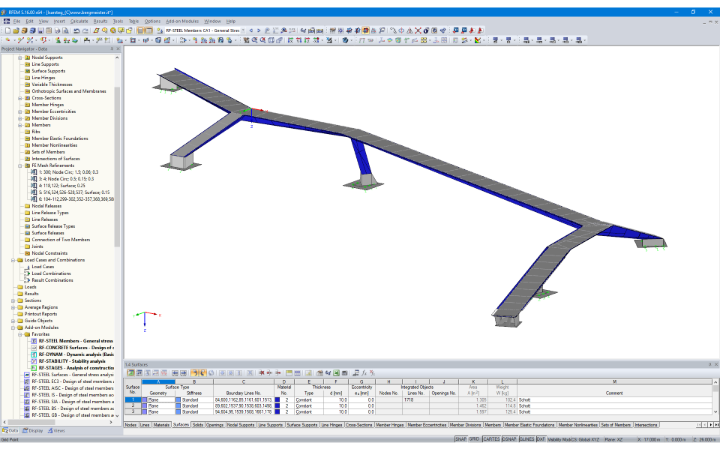The image size is (720, 450).
Task: Click the print preview icon in top toolbar
Action: coord(66,30)
